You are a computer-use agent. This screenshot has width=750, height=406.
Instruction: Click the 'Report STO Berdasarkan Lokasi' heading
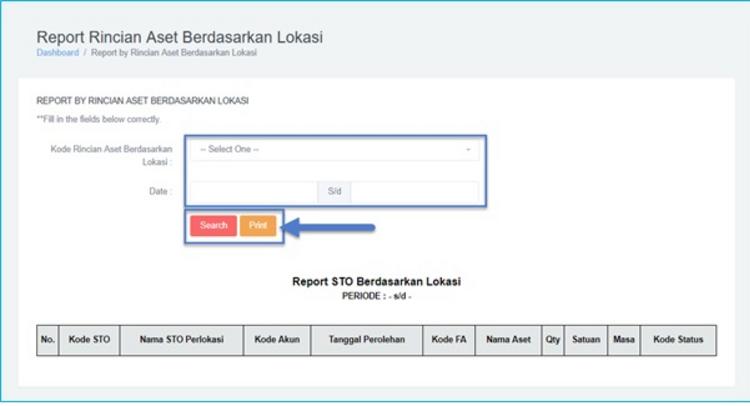pyautogui.click(x=376, y=282)
